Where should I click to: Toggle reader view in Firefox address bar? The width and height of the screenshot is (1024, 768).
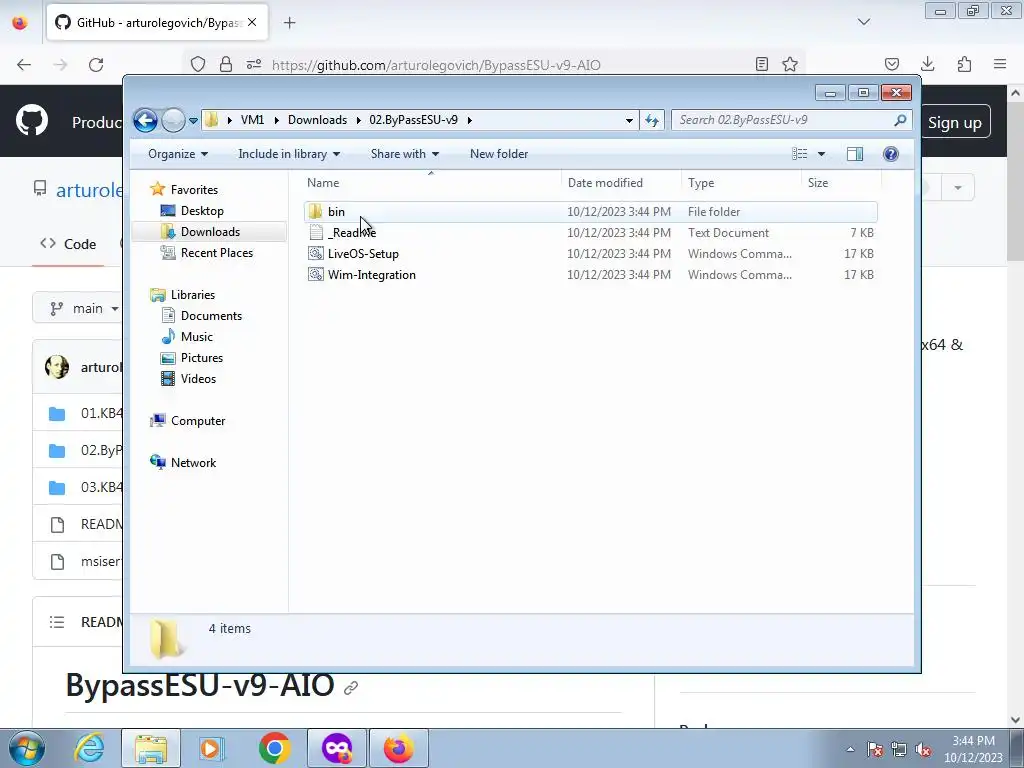761,64
